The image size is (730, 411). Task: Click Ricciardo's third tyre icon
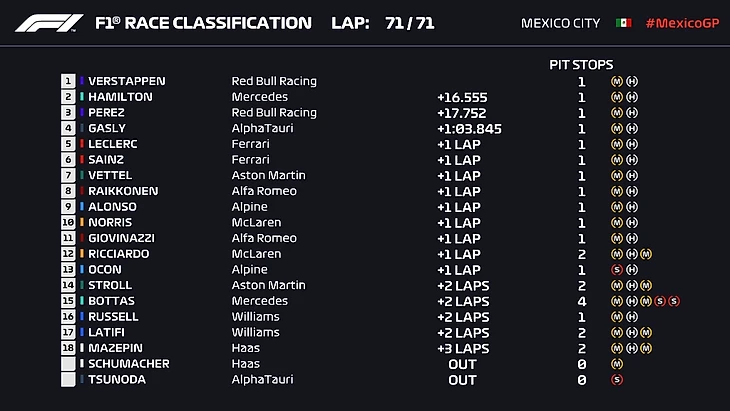coord(646,254)
